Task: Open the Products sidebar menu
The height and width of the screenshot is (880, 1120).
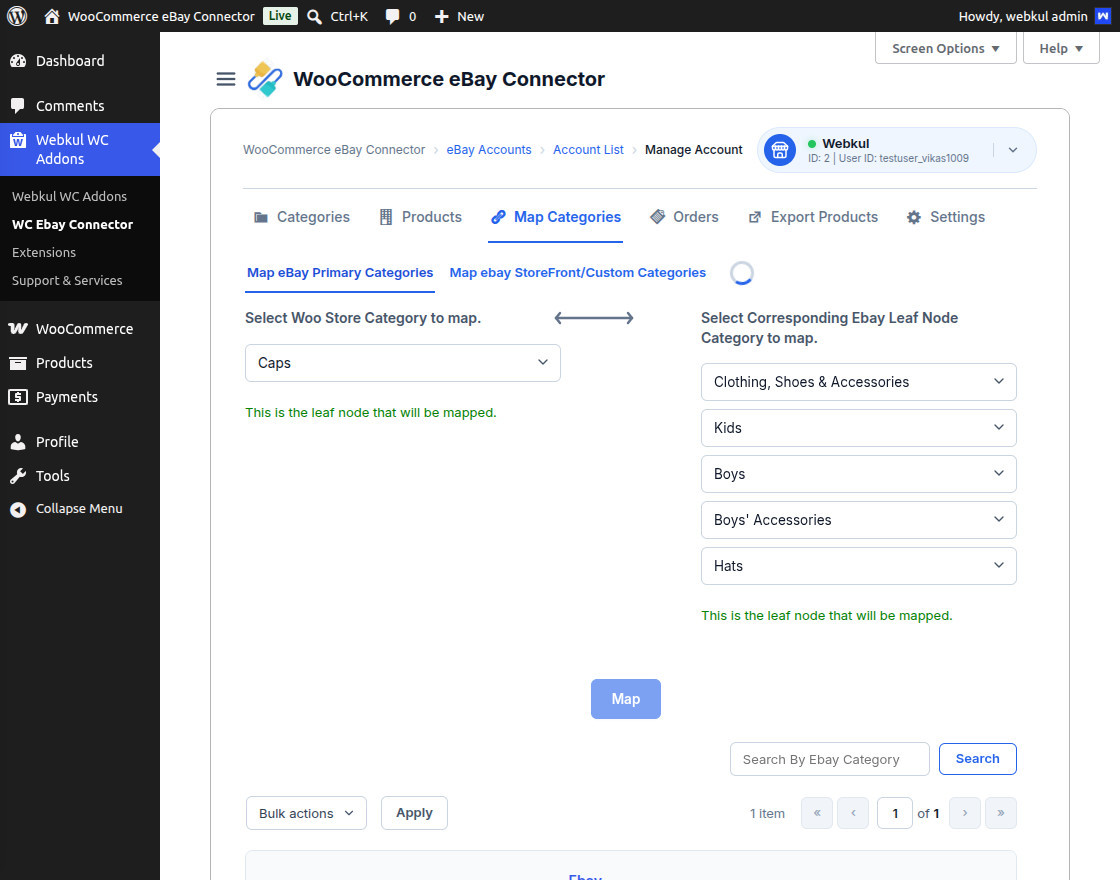Action: click(x=80, y=363)
